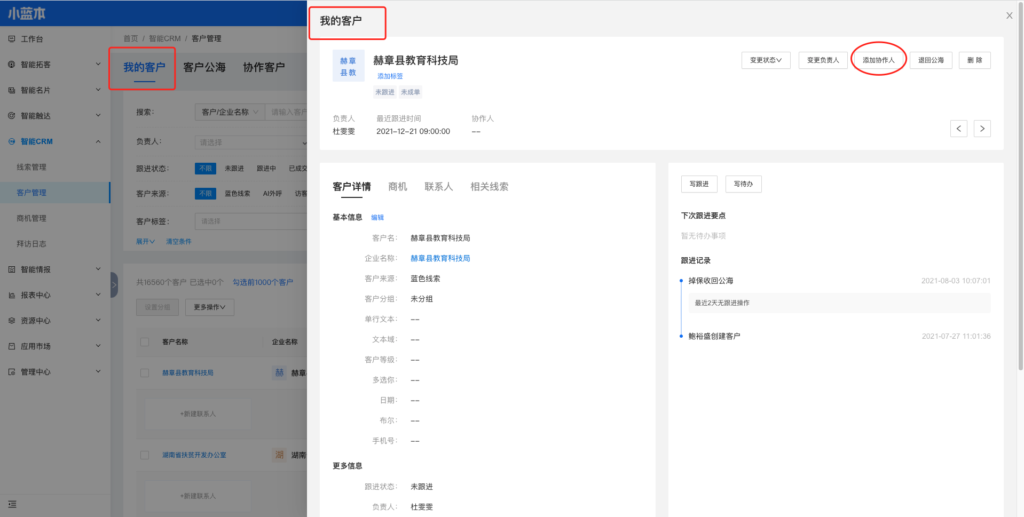
Task: Check the box for 赫章县教育科技局 row
Action: pos(146,372)
